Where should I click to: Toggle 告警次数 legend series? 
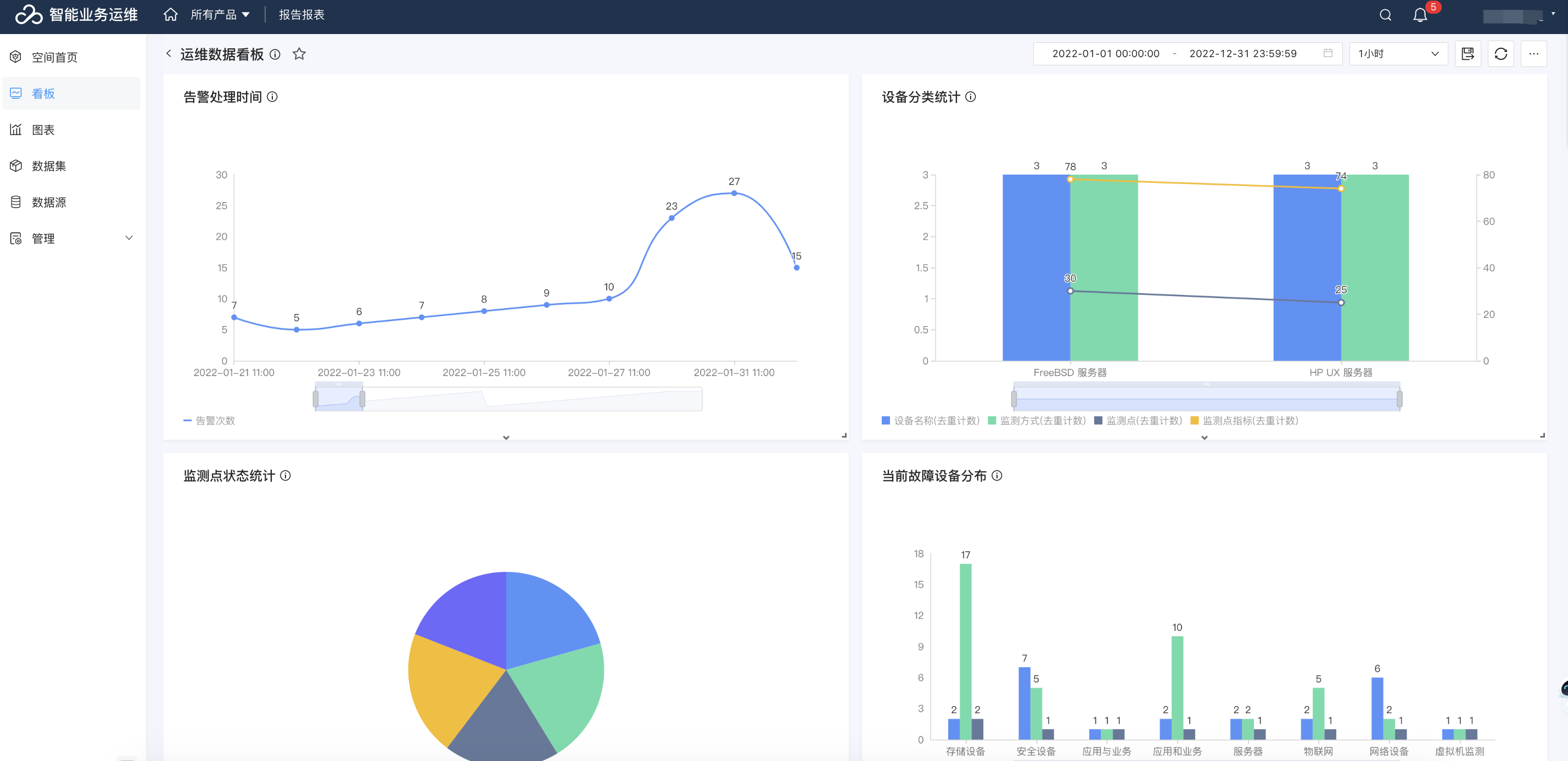(x=209, y=421)
